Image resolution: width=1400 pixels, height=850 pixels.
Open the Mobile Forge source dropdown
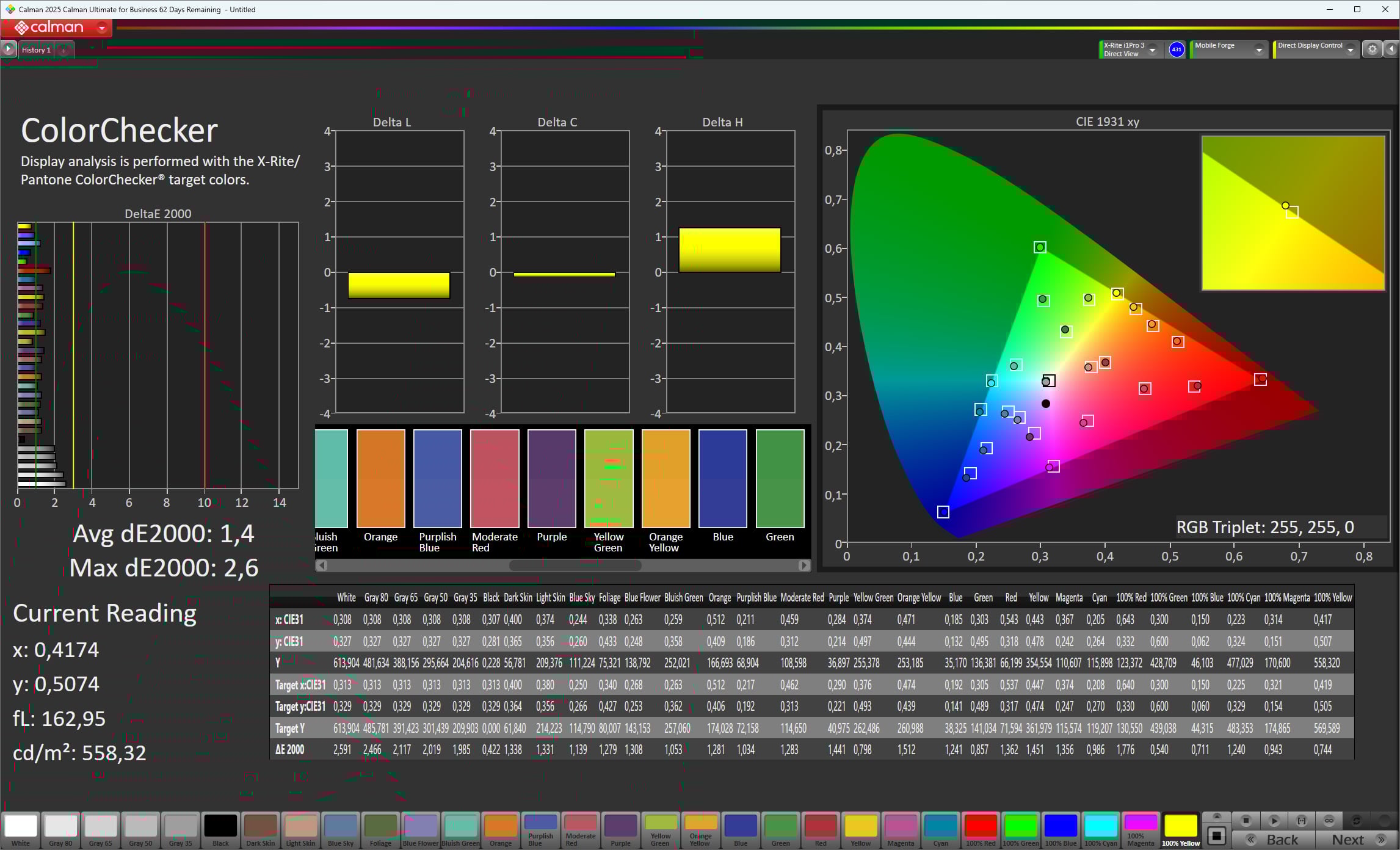[x=1258, y=50]
